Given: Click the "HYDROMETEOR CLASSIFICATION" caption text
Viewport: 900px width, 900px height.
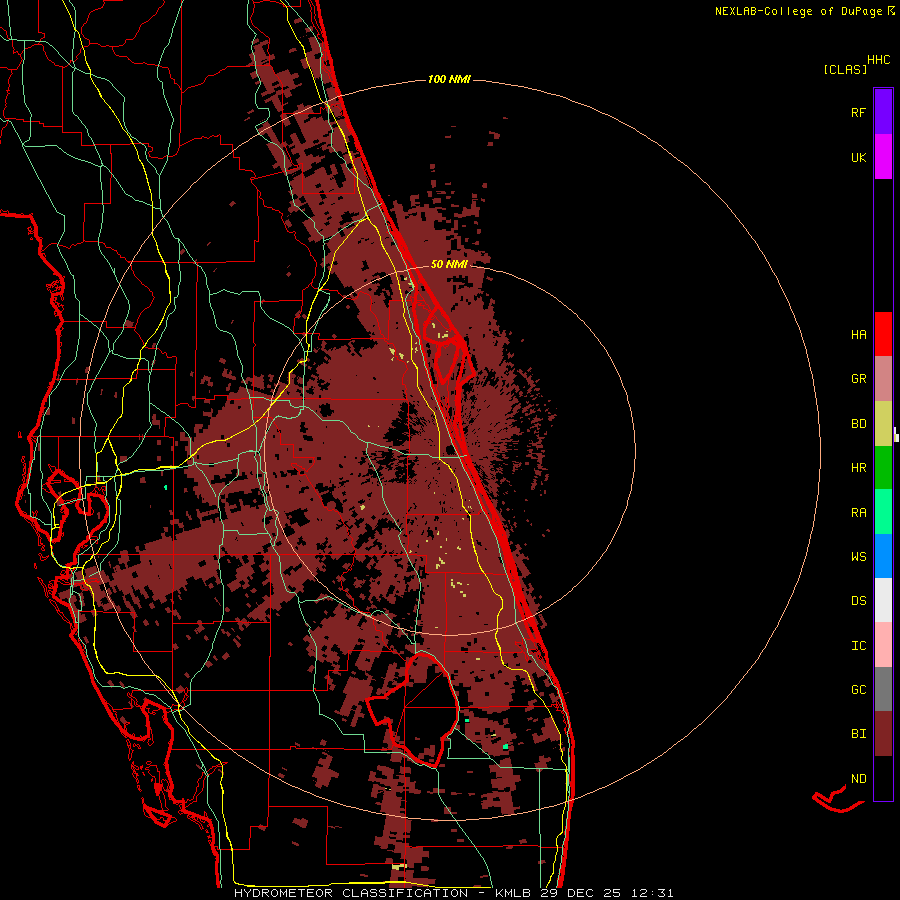Looking at the screenshot, I should coord(351,893).
